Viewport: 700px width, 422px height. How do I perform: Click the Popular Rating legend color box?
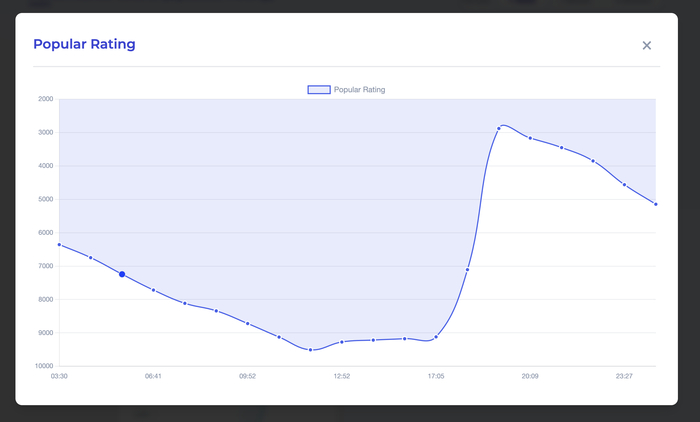(x=319, y=90)
